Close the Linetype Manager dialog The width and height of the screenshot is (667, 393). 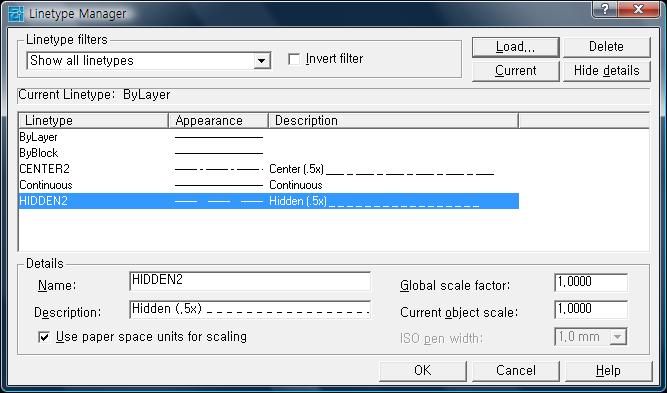(639, 9)
